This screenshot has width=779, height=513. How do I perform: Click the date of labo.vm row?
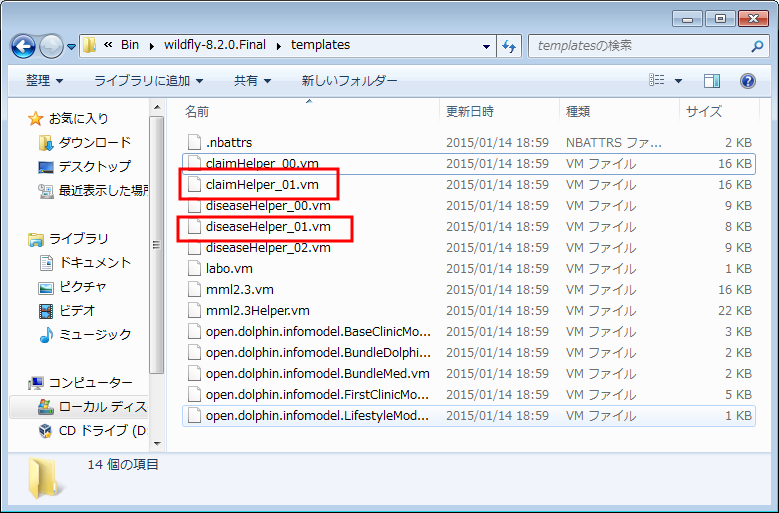[497, 268]
